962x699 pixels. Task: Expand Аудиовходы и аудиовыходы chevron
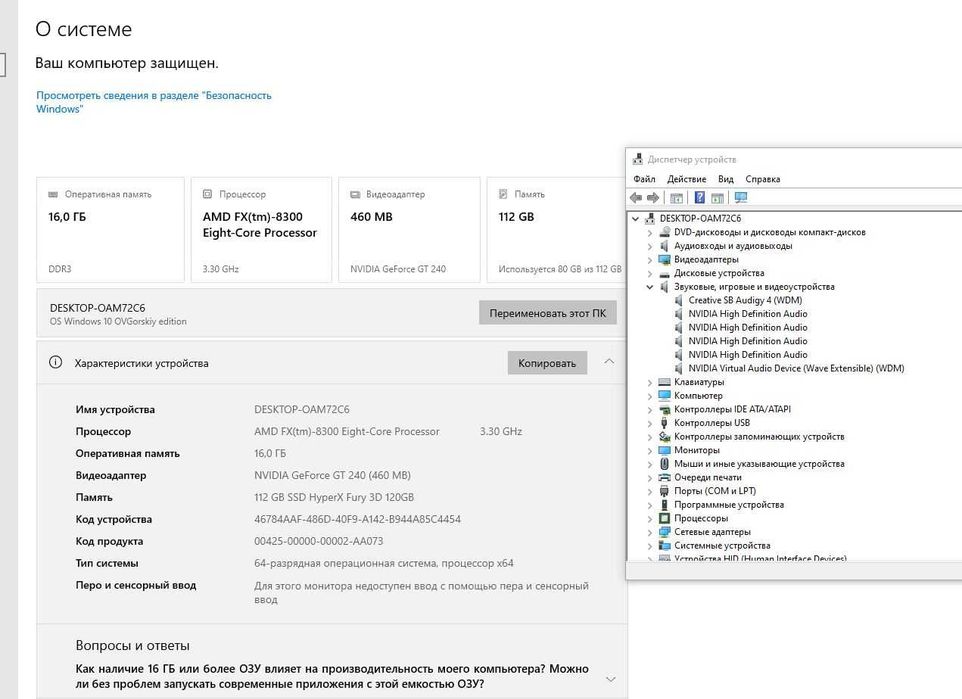coord(650,246)
